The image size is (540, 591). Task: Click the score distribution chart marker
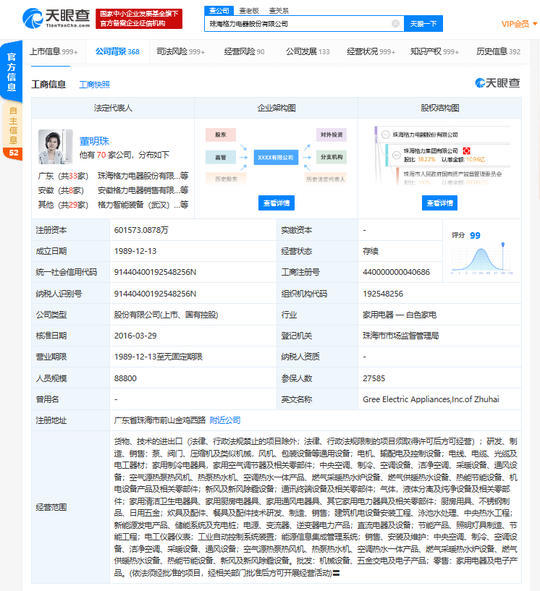pyautogui.click(x=503, y=245)
